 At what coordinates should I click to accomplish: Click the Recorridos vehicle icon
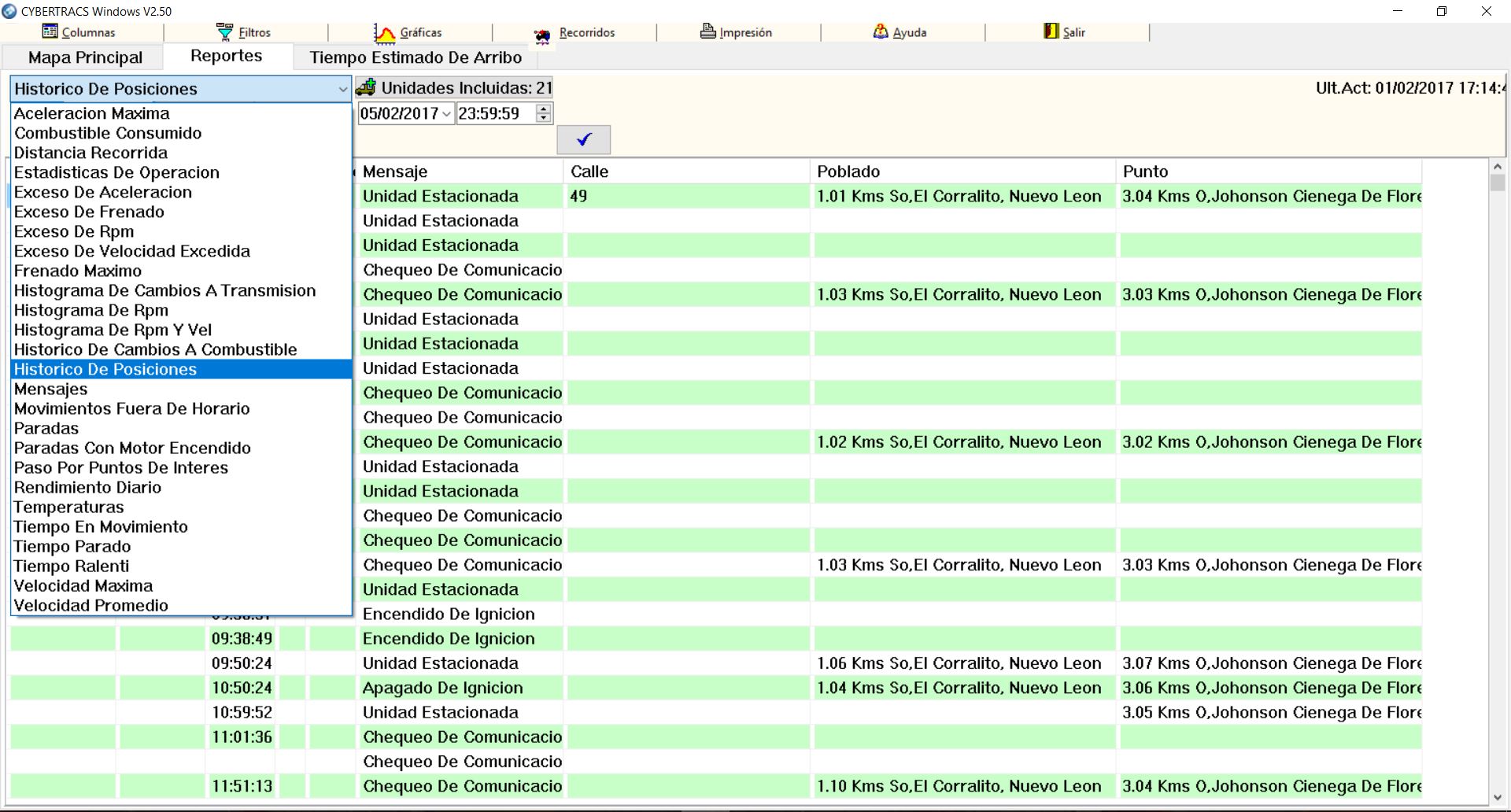click(542, 35)
